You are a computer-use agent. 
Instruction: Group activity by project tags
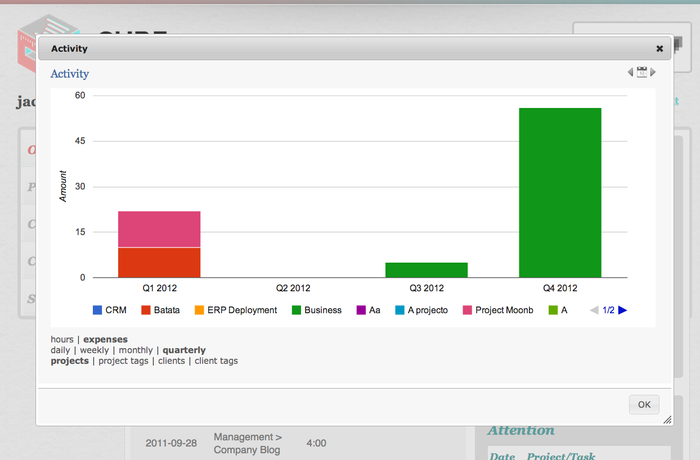tap(125, 360)
